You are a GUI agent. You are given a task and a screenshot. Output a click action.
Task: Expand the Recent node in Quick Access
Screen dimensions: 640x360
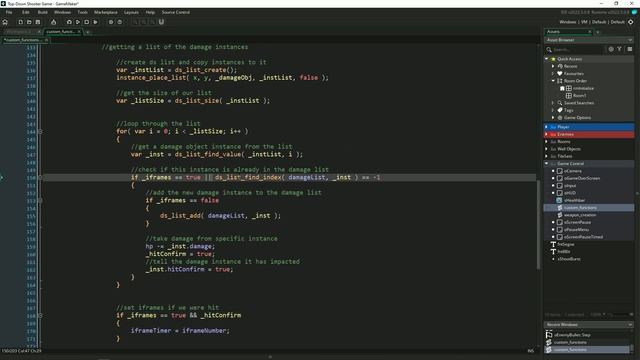pos(553,66)
